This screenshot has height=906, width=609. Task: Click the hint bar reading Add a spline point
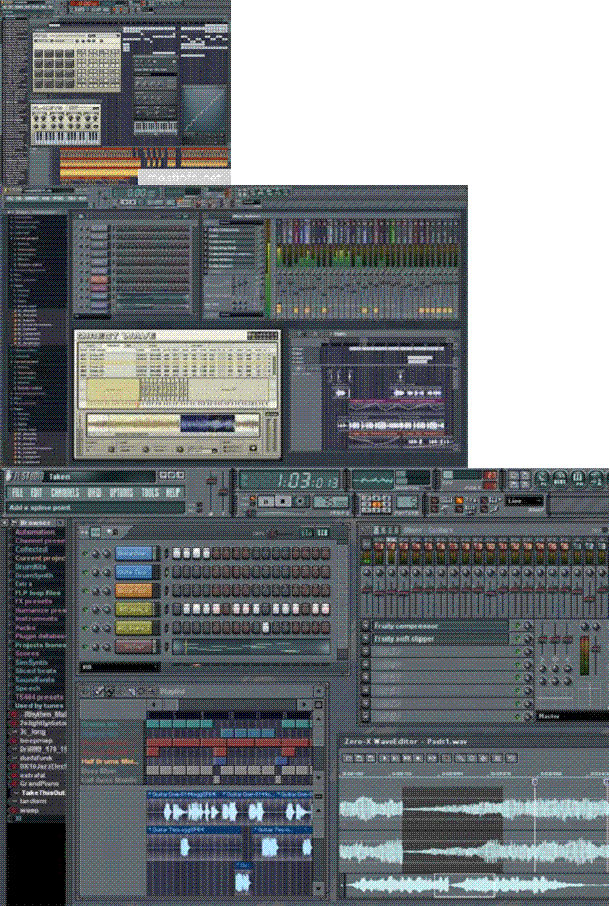pos(96,507)
